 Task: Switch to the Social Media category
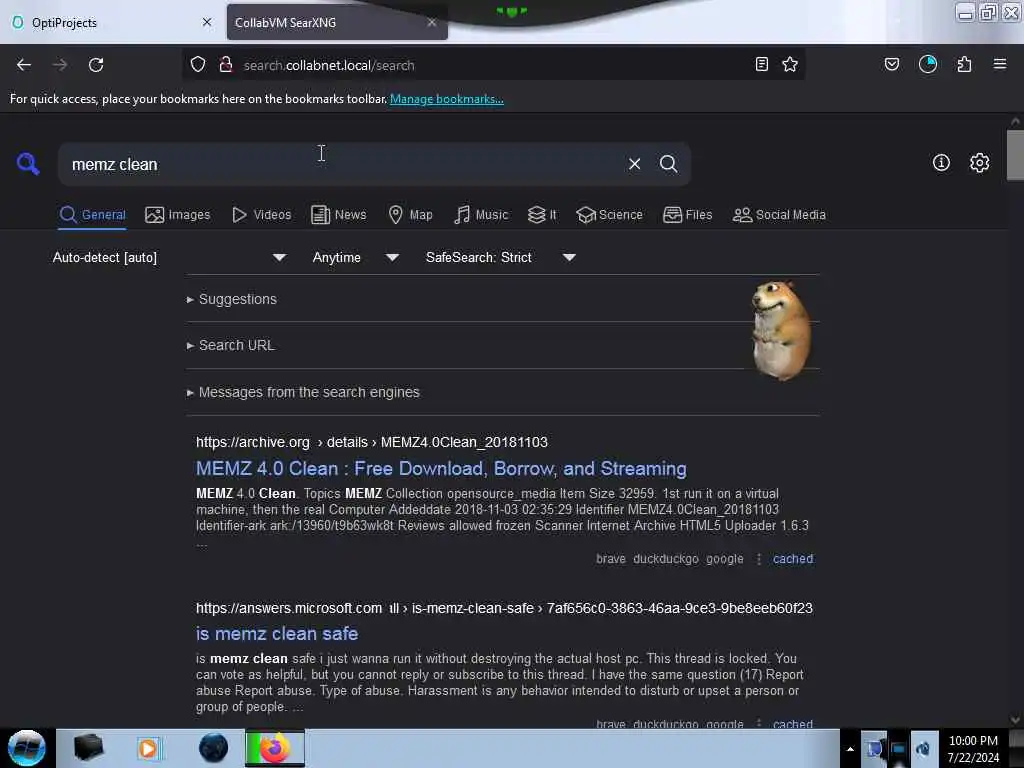(779, 214)
